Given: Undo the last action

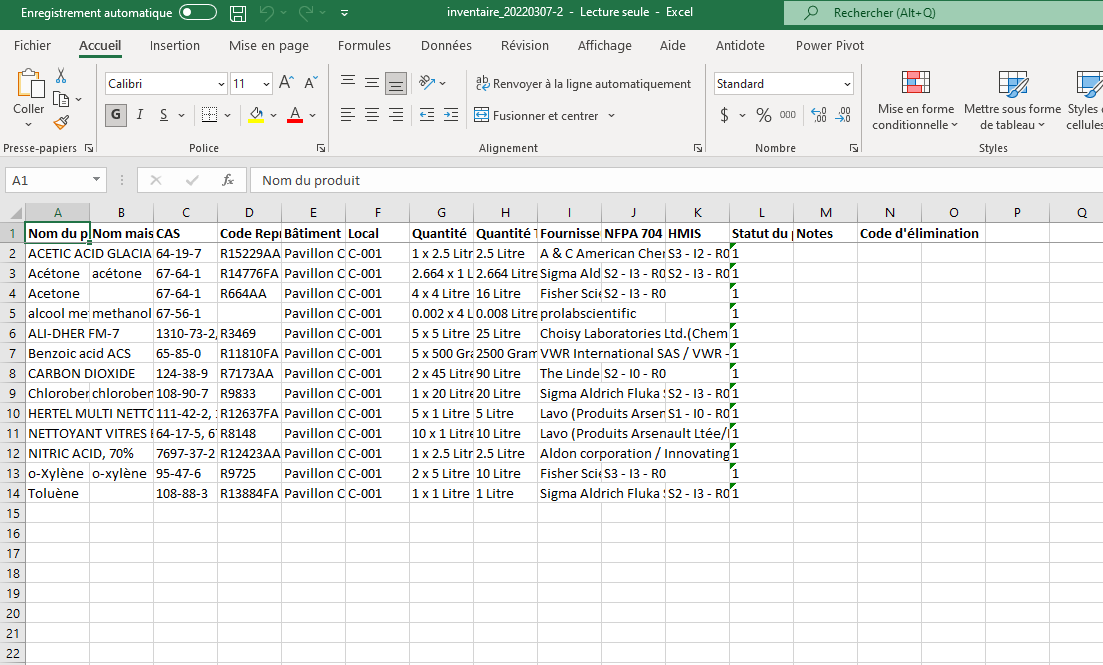Looking at the screenshot, I should (267, 13).
